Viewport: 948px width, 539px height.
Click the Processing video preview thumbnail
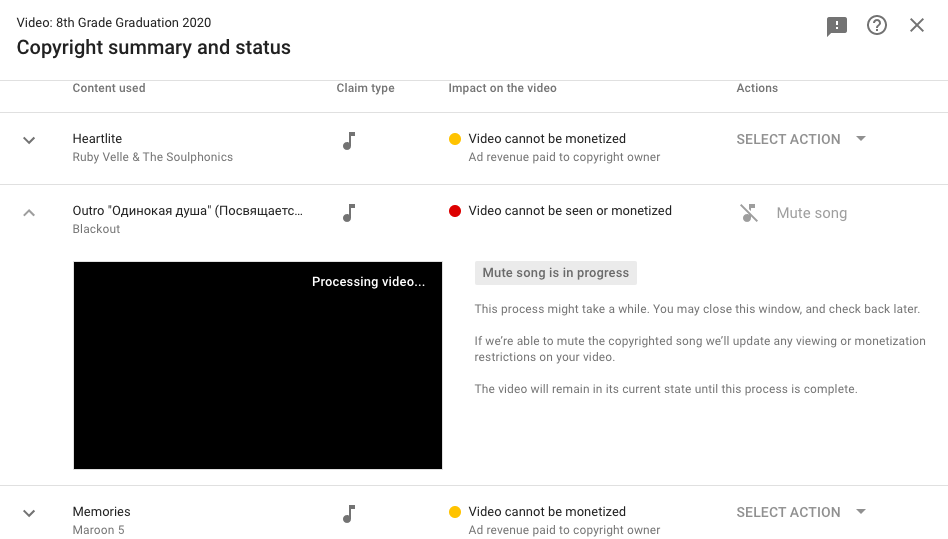(x=258, y=365)
